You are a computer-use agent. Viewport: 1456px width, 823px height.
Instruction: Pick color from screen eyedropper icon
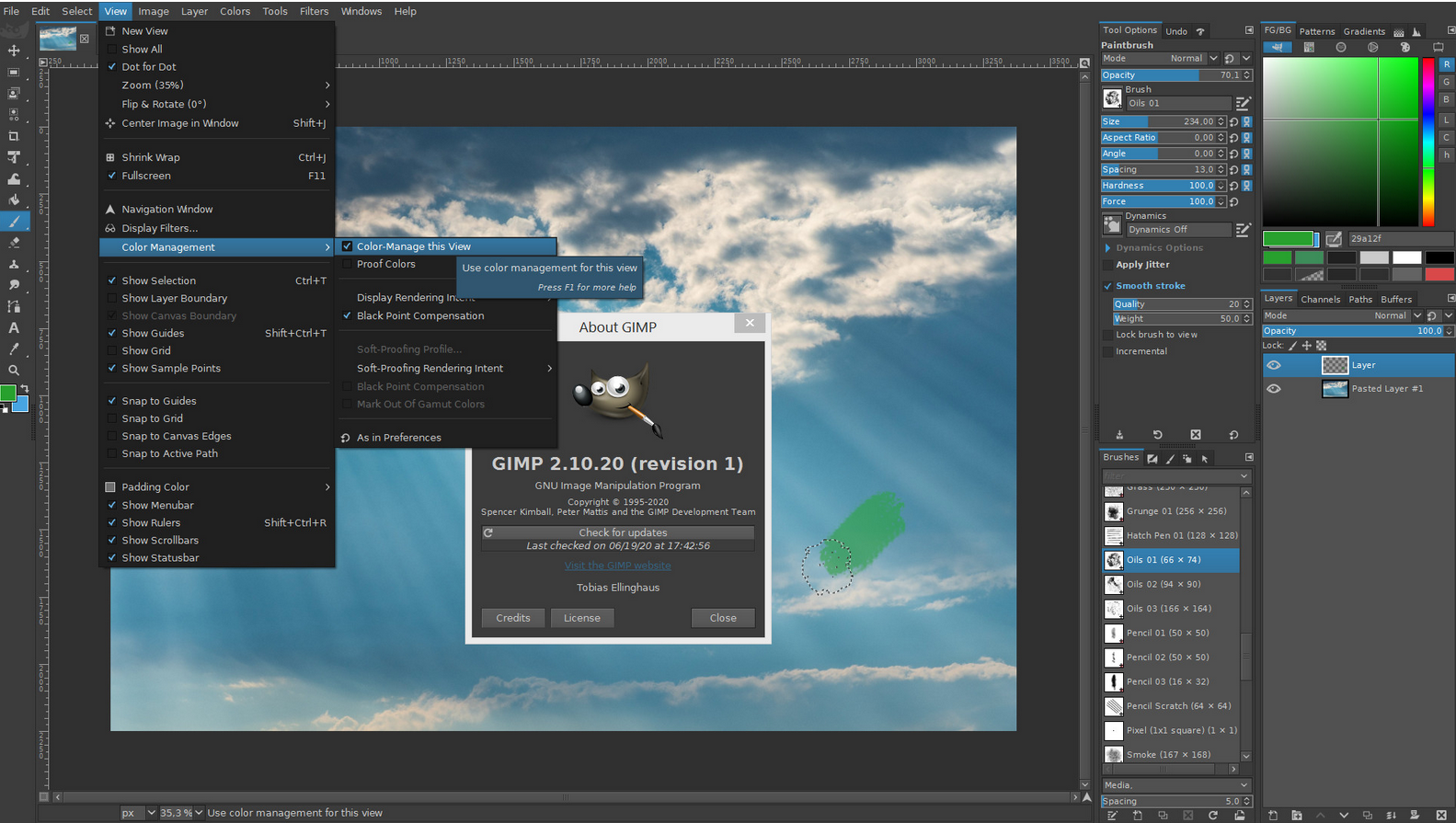(x=1334, y=239)
